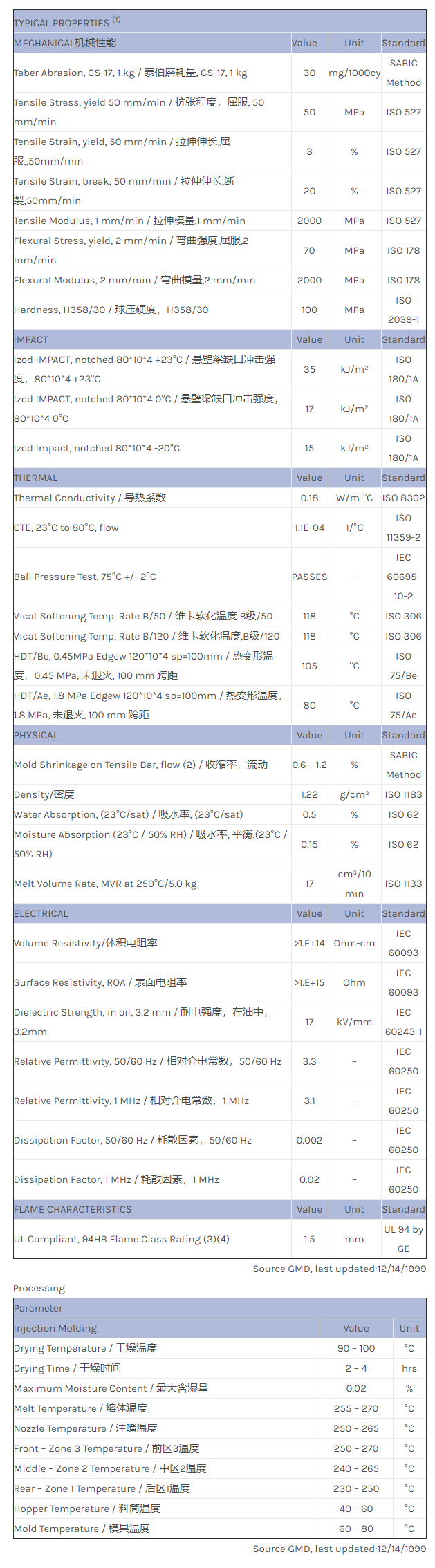435x1568 pixels.
Task: Click the Taber Abrasion row label
Action: 130,73
